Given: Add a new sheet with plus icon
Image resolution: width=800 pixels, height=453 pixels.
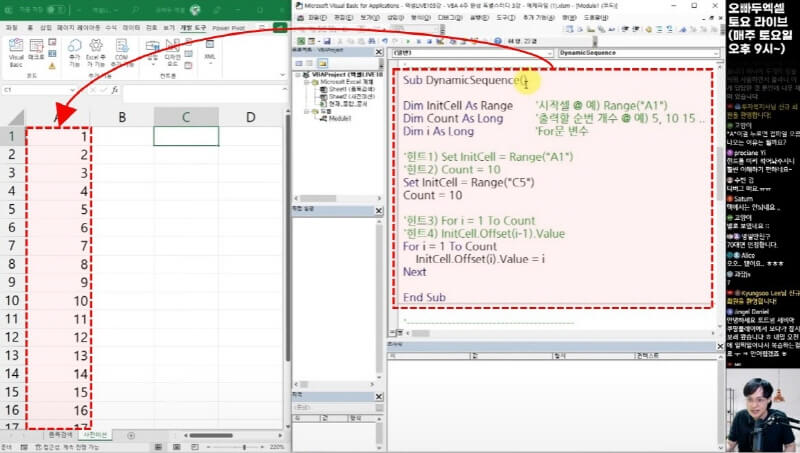Looking at the screenshot, I should click(131, 435).
